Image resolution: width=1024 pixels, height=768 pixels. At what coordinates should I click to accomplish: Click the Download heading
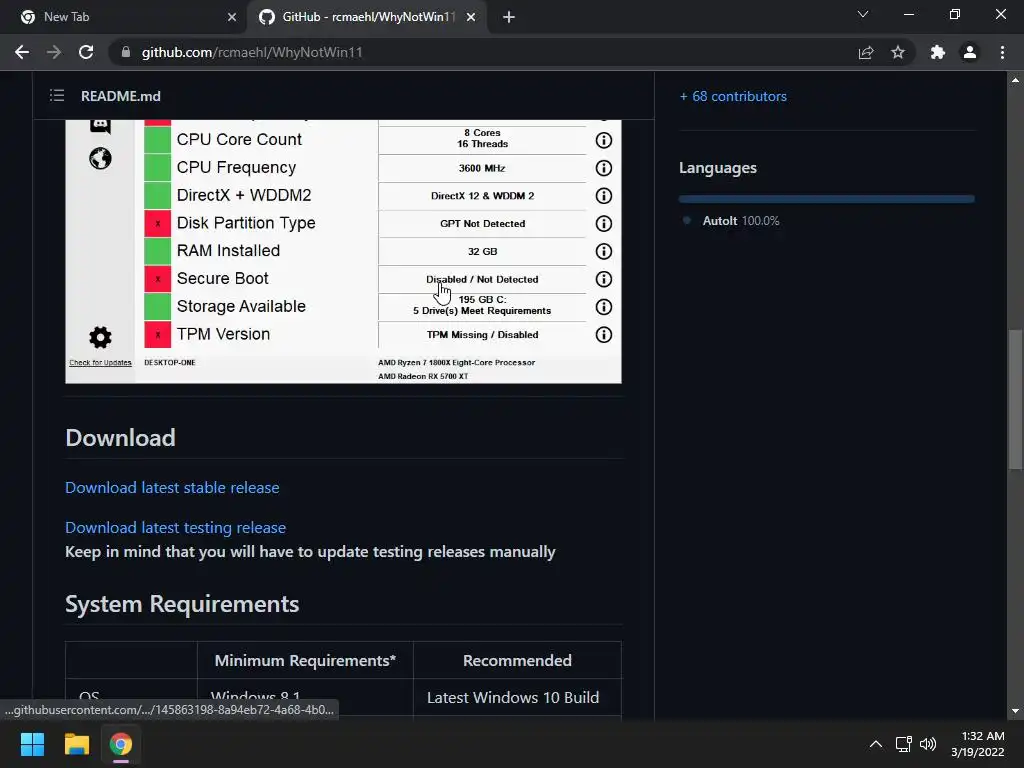tap(121, 438)
